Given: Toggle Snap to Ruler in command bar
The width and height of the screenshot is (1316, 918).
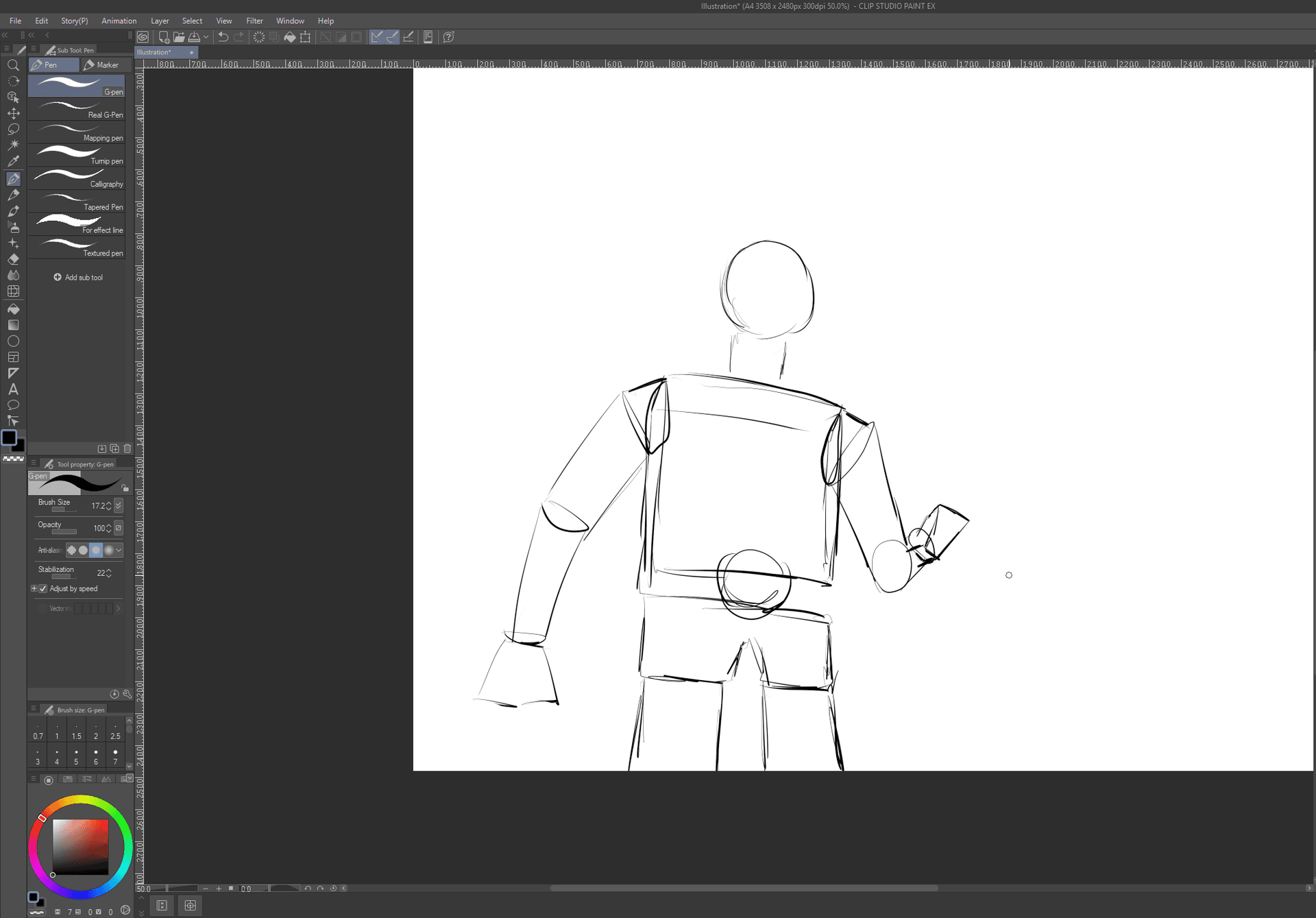Looking at the screenshot, I should [377, 37].
